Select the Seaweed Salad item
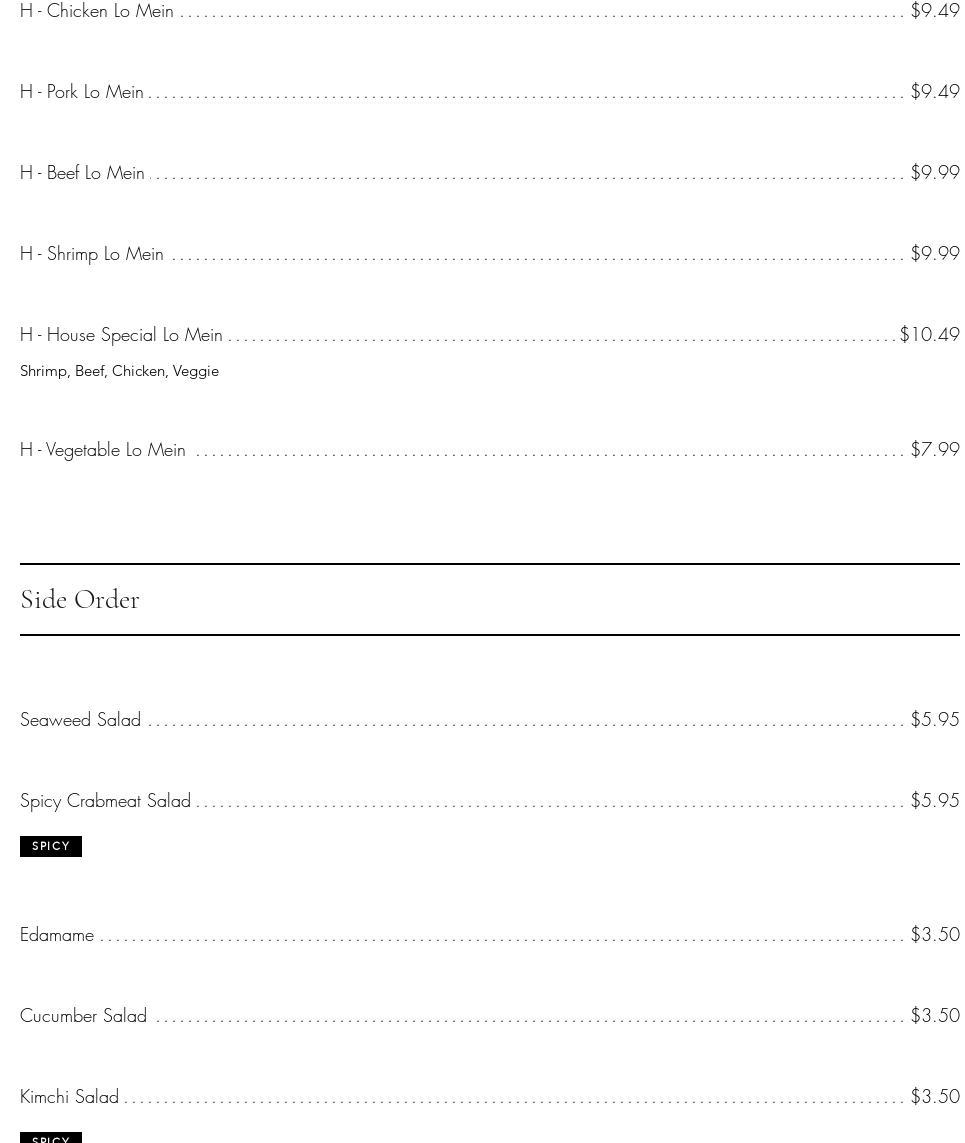The height and width of the screenshot is (1143, 965). click(81, 720)
